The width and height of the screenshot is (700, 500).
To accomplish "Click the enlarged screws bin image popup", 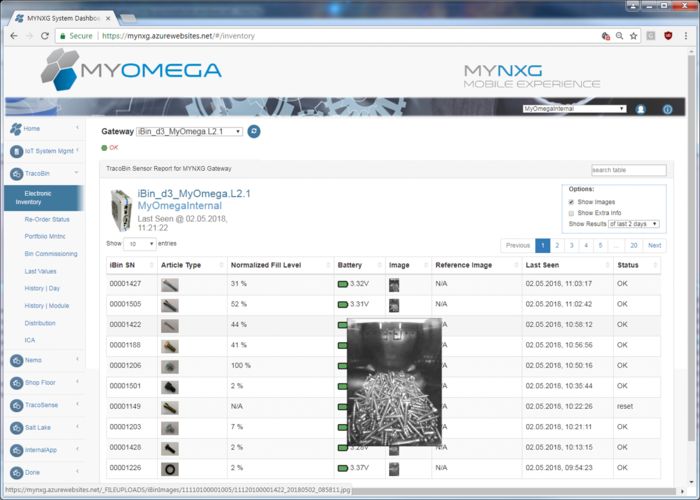I will click(394, 382).
